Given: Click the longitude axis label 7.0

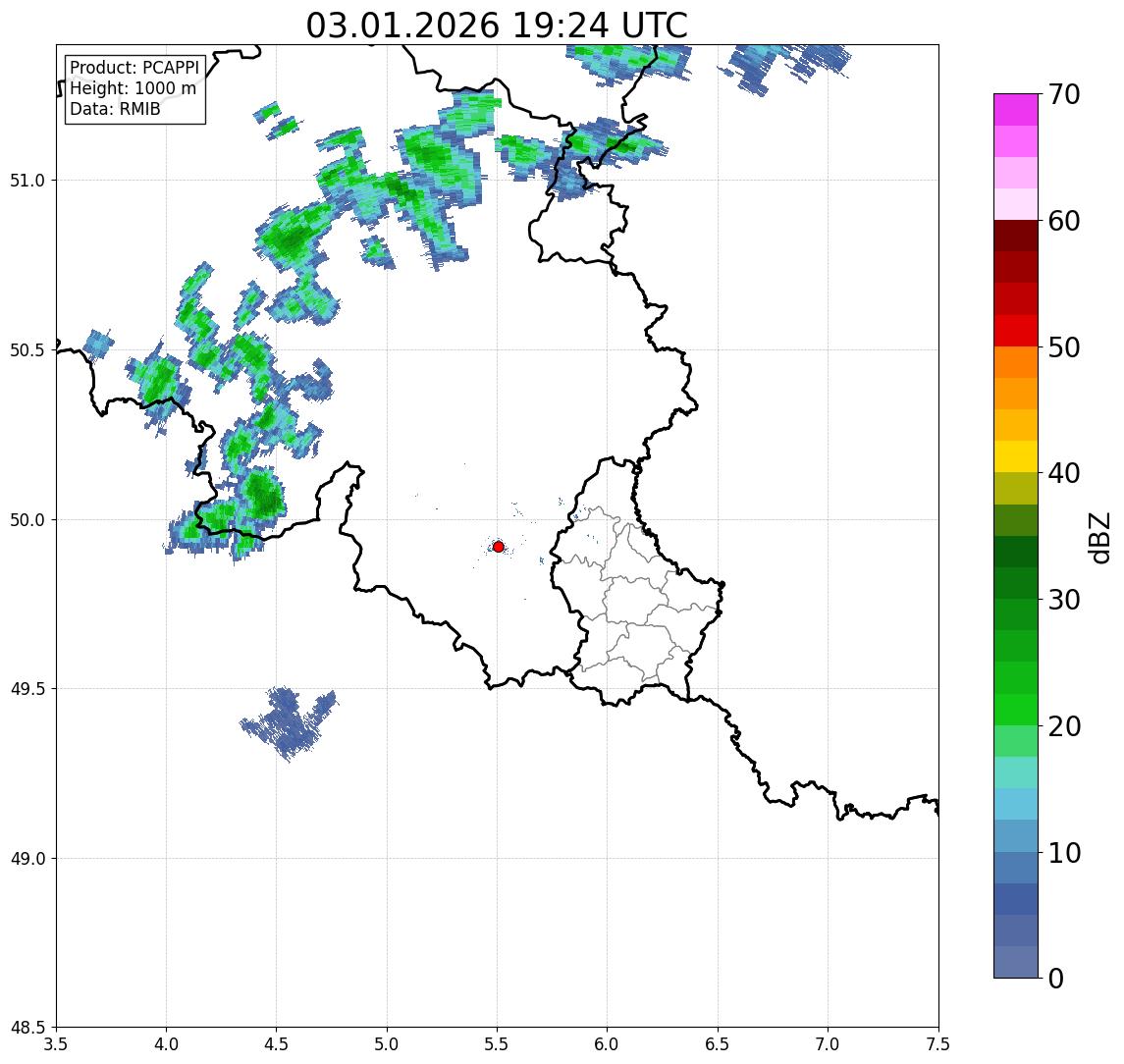Looking at the screenshot, I should 828,1044.
